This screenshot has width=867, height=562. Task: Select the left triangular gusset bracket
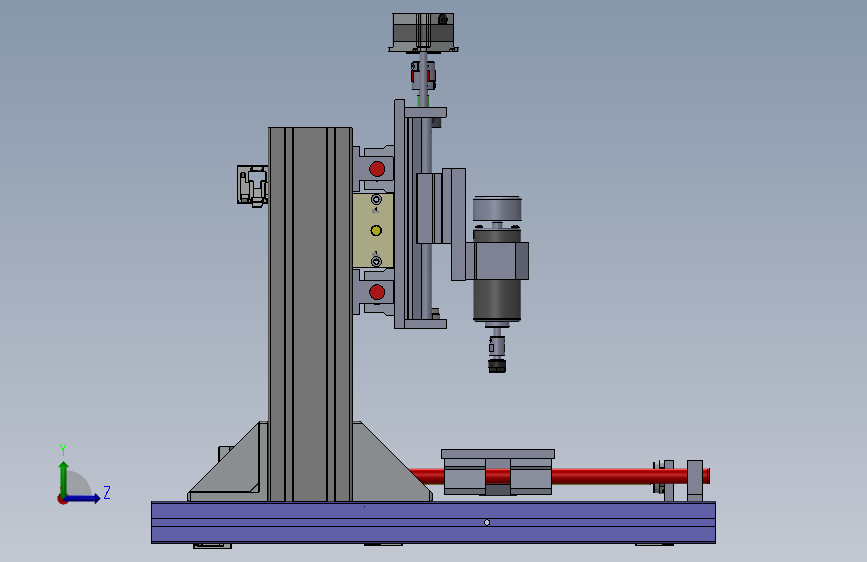coord(228,462)
